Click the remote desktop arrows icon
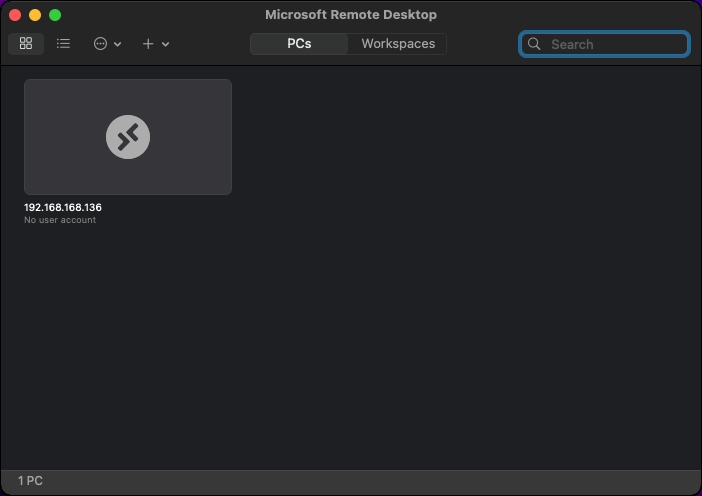702x496 pixels. 128,137
